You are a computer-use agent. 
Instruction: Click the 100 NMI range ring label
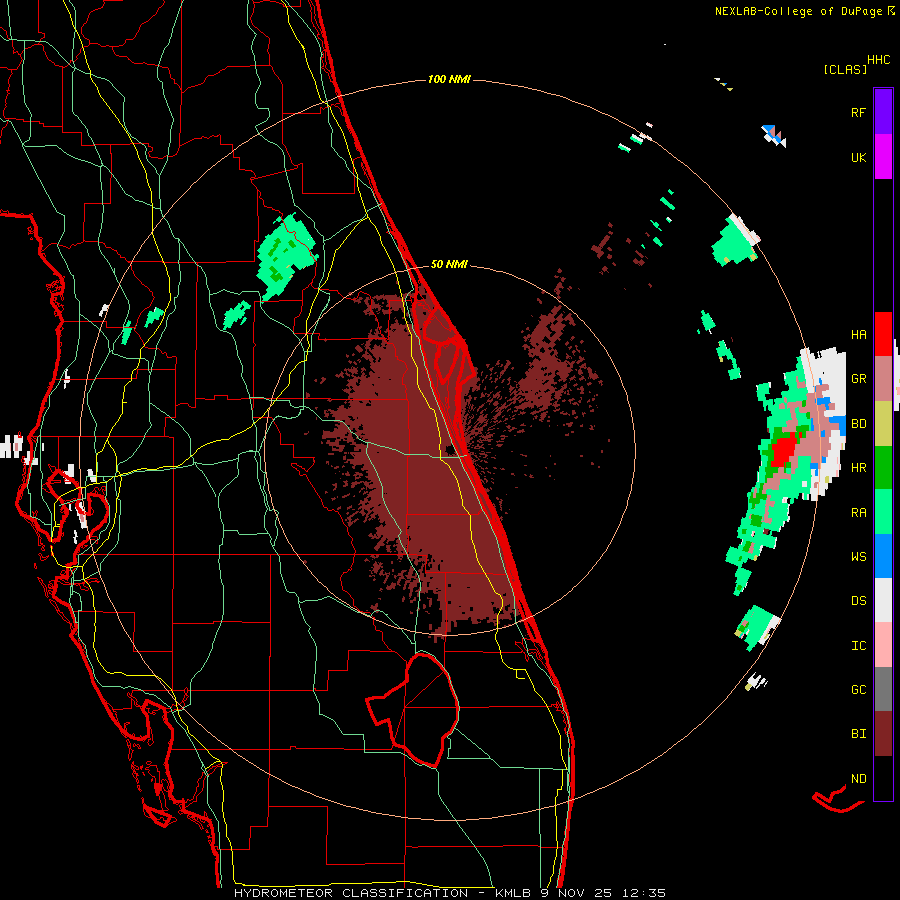[449, 79]
